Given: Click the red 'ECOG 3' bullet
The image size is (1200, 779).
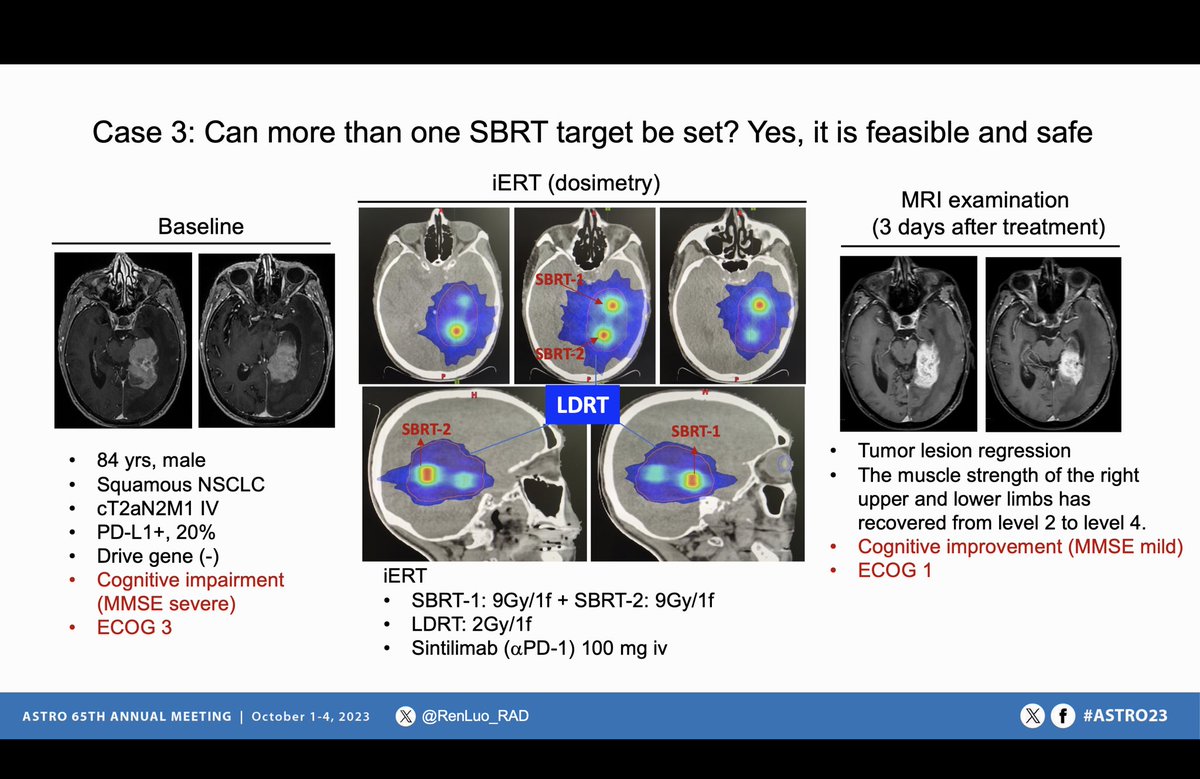Looking at the screenshot, I should point(134,628).
